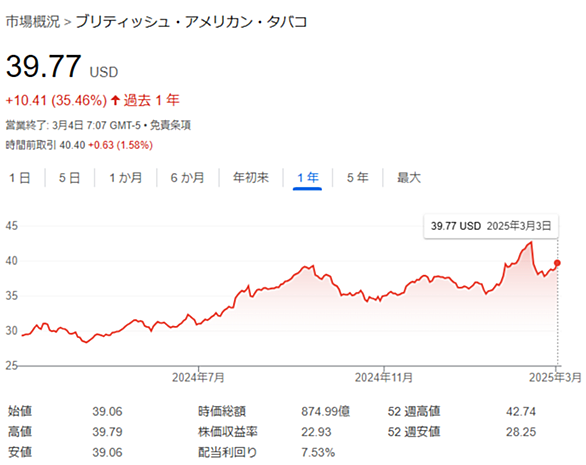Click the red endpoint dot on the chart
This screenshot has height=465, width=586.
point(557,263)
